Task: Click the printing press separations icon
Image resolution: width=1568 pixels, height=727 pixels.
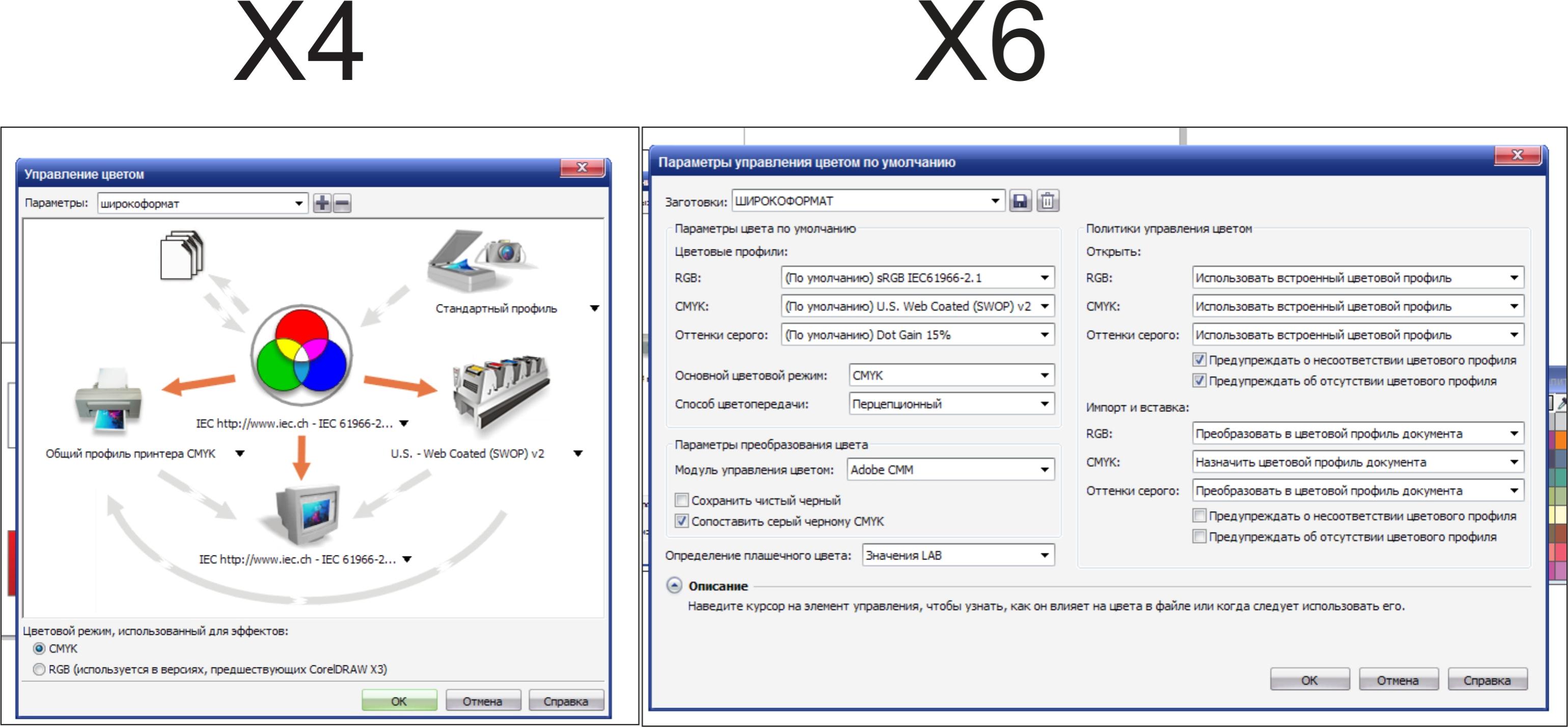Action: (501, 393)
